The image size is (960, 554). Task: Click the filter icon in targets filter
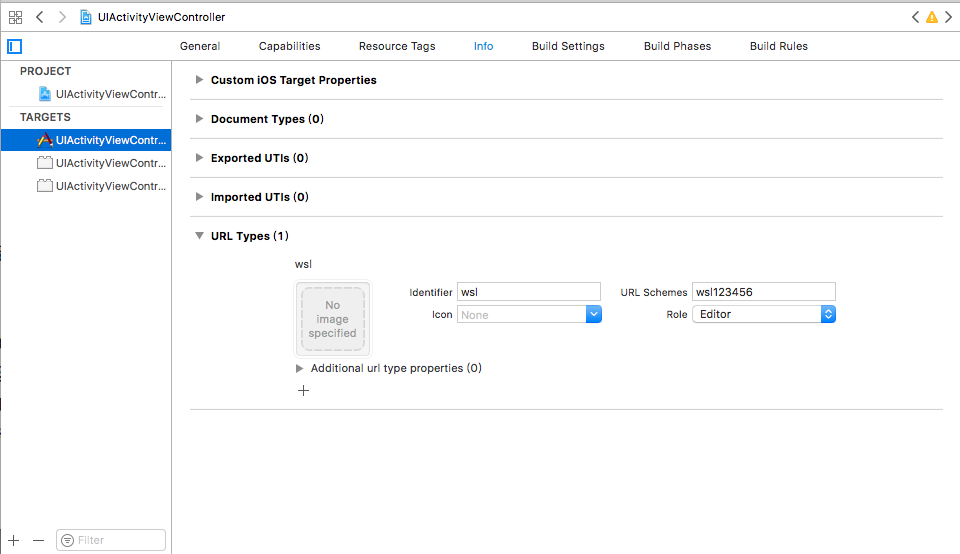point(67,541)
